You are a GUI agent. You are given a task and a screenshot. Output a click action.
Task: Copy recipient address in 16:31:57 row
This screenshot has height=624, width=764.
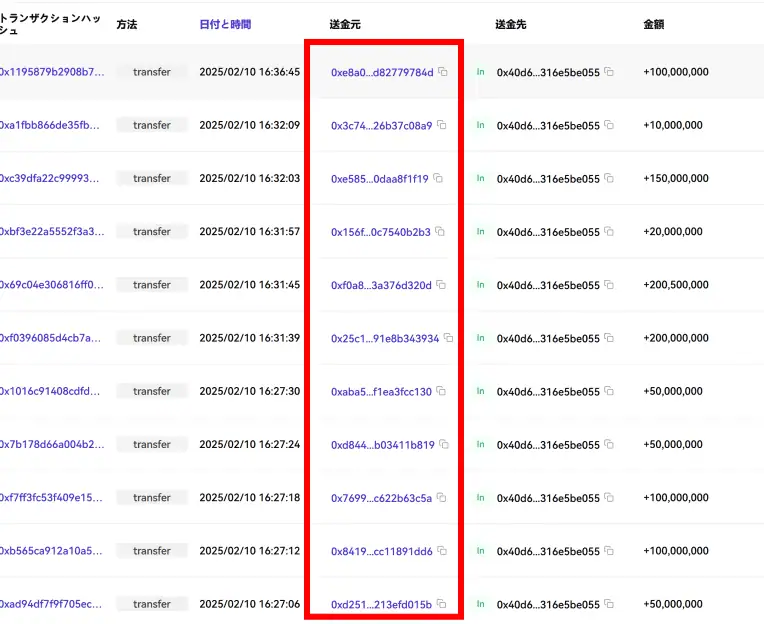click(609, 231)
